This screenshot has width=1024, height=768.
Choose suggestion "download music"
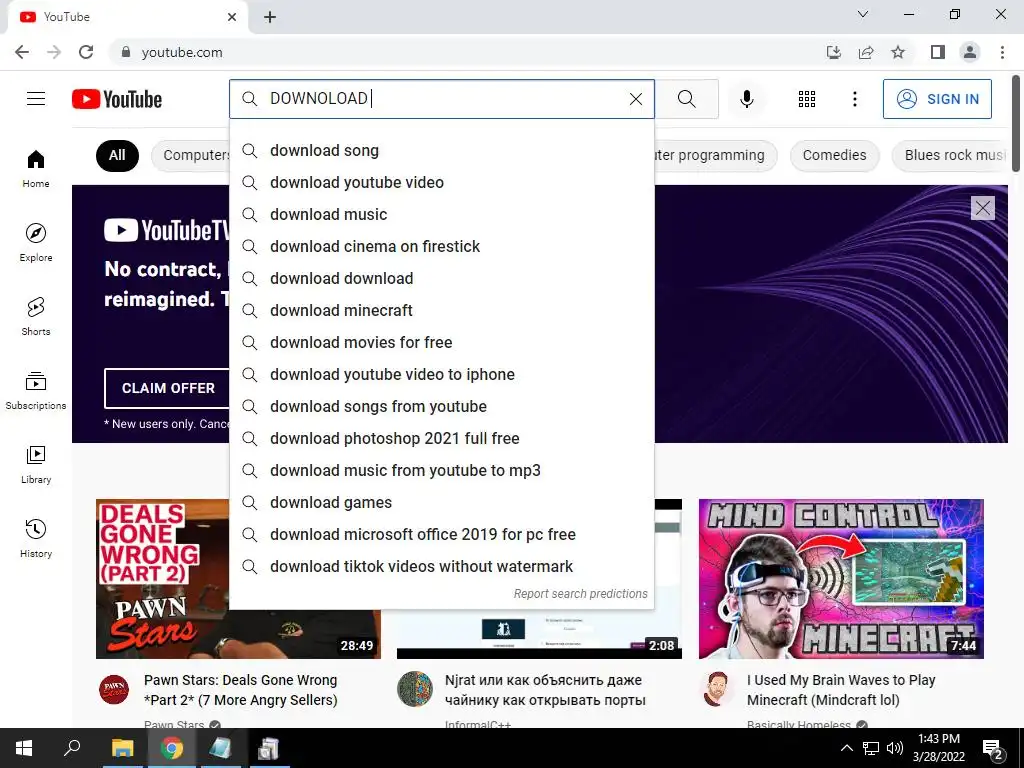441,214
